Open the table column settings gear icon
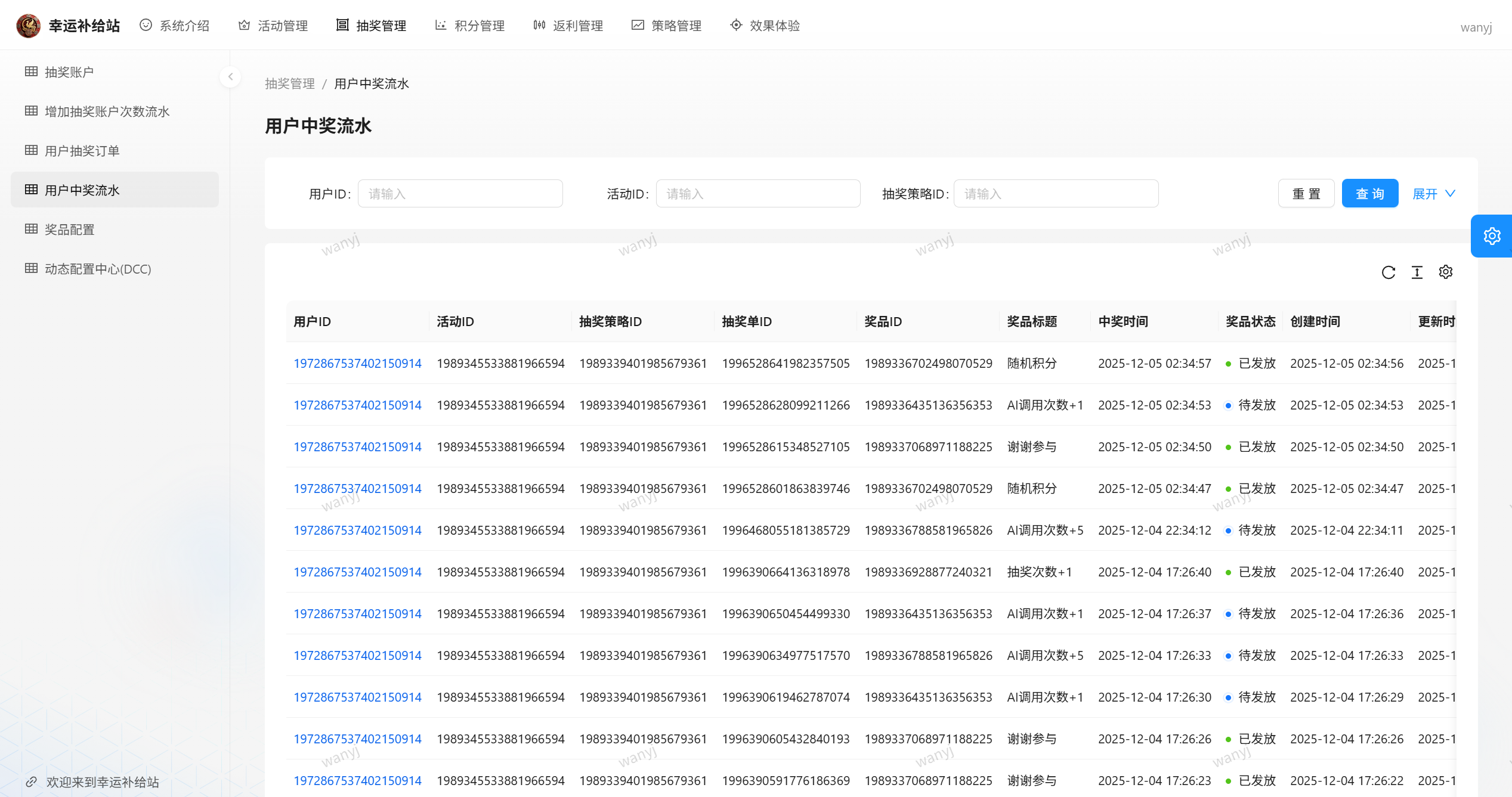Image resolution: width=1512 pixels, height=797 pixels. pyautogui.click(x=1446, y=272)
